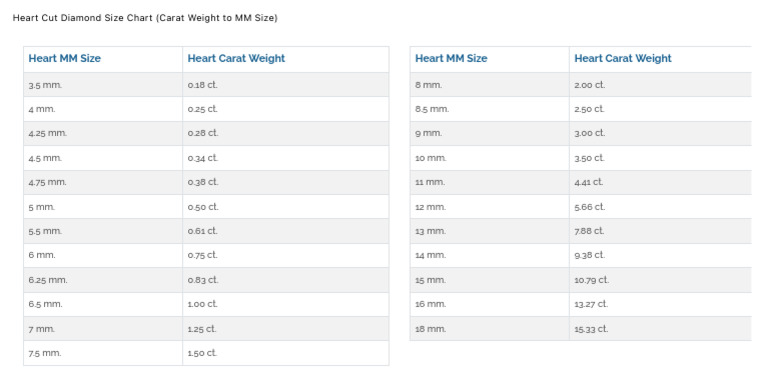This screenshot has width=768, height=373.
Task: Click the '18 mm.' cell
Action: click(489, 328)
